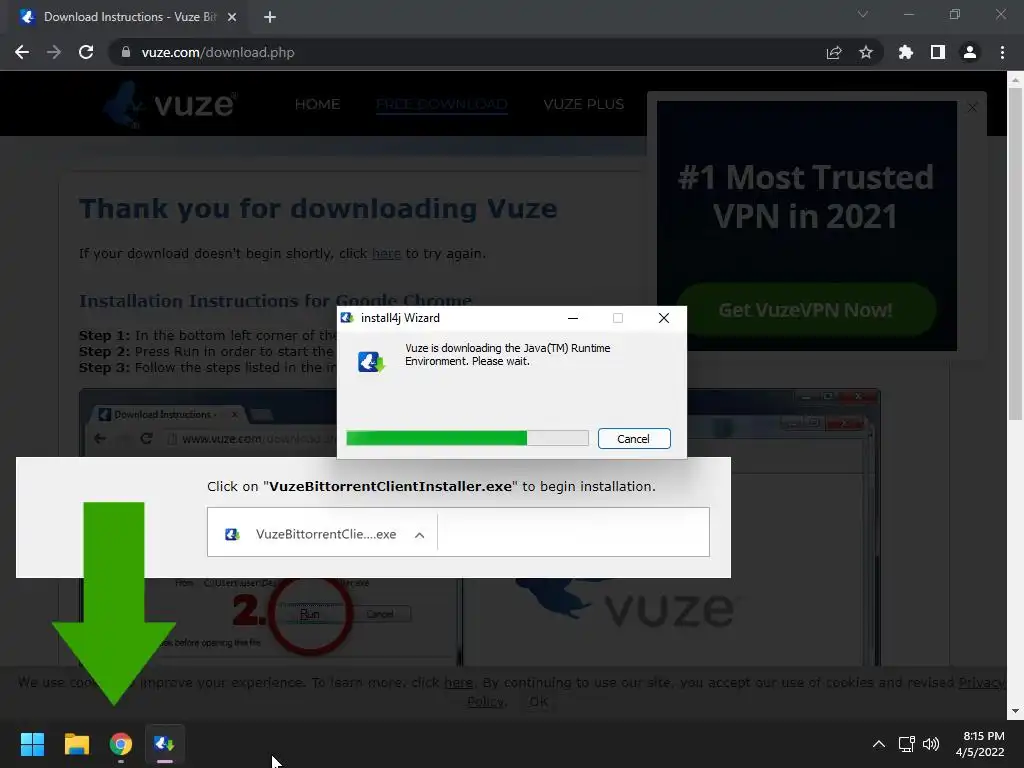The image size is (1024, 768).
Task: Click VuzeBittorrentClie....exe in instruction image
Action: 326,534
